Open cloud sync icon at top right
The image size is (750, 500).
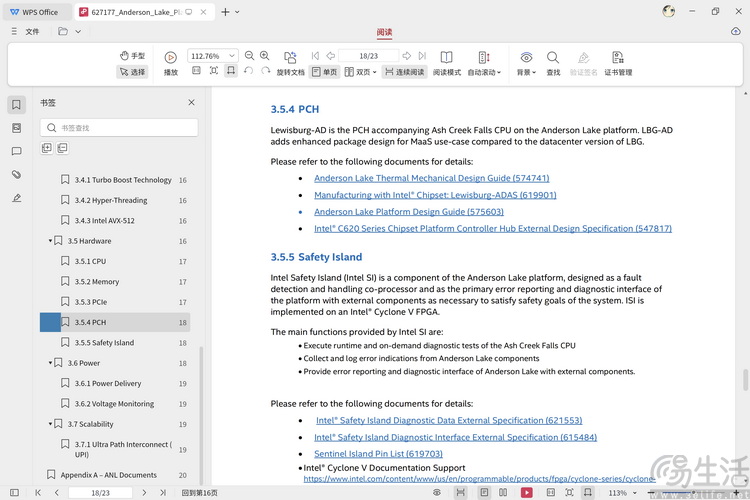coord(736,32)
